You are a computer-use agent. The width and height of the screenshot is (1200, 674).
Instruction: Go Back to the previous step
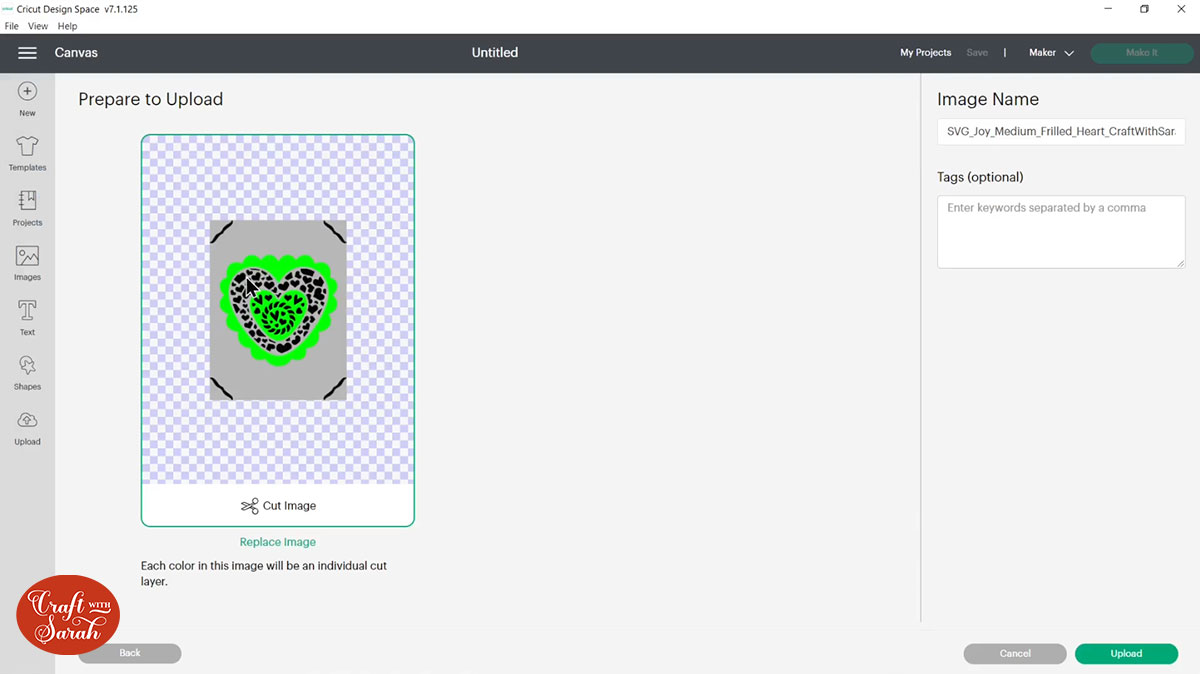[129, 653]
